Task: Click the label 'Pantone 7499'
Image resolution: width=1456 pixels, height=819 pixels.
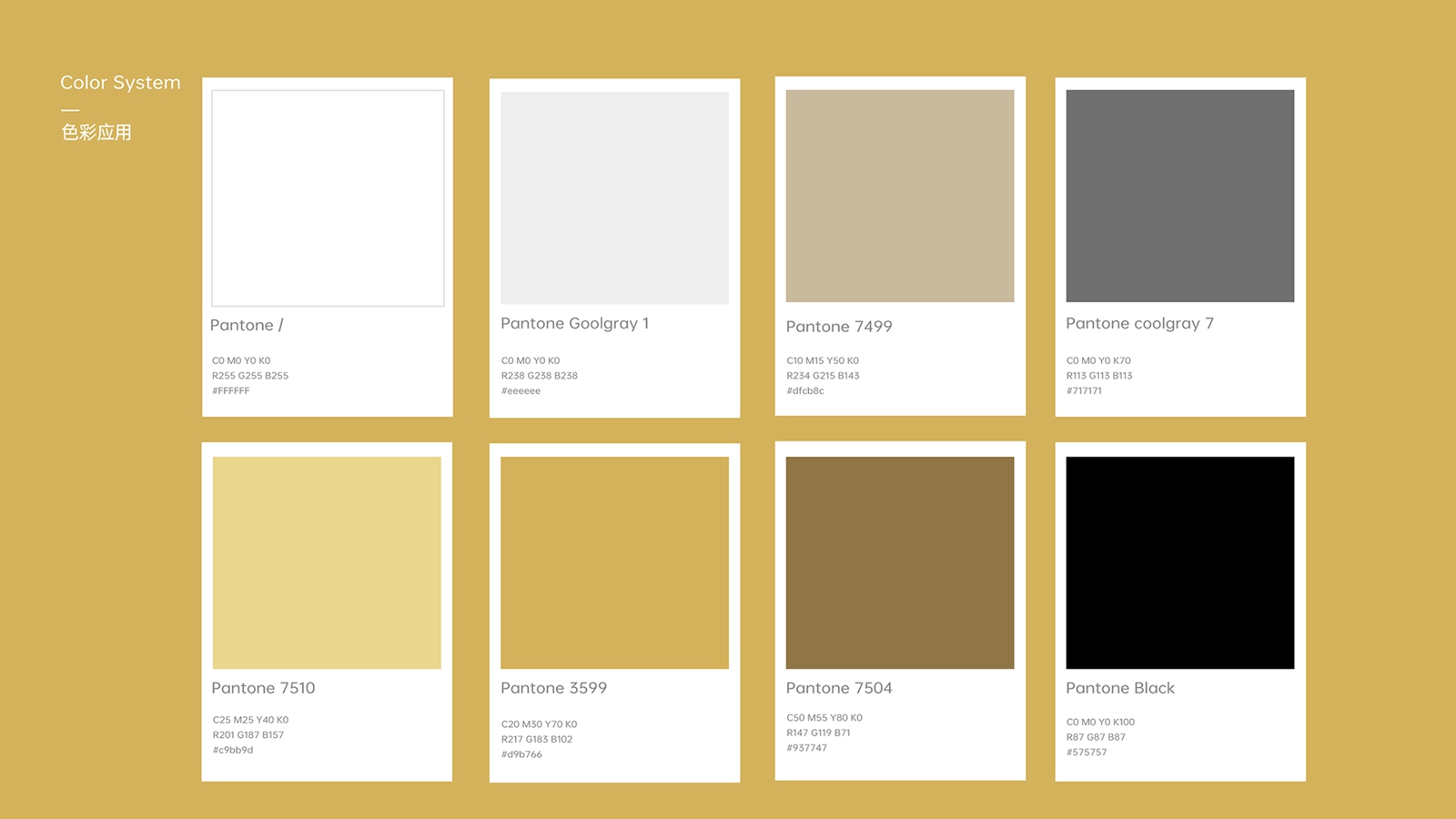Action: (839, 326)
